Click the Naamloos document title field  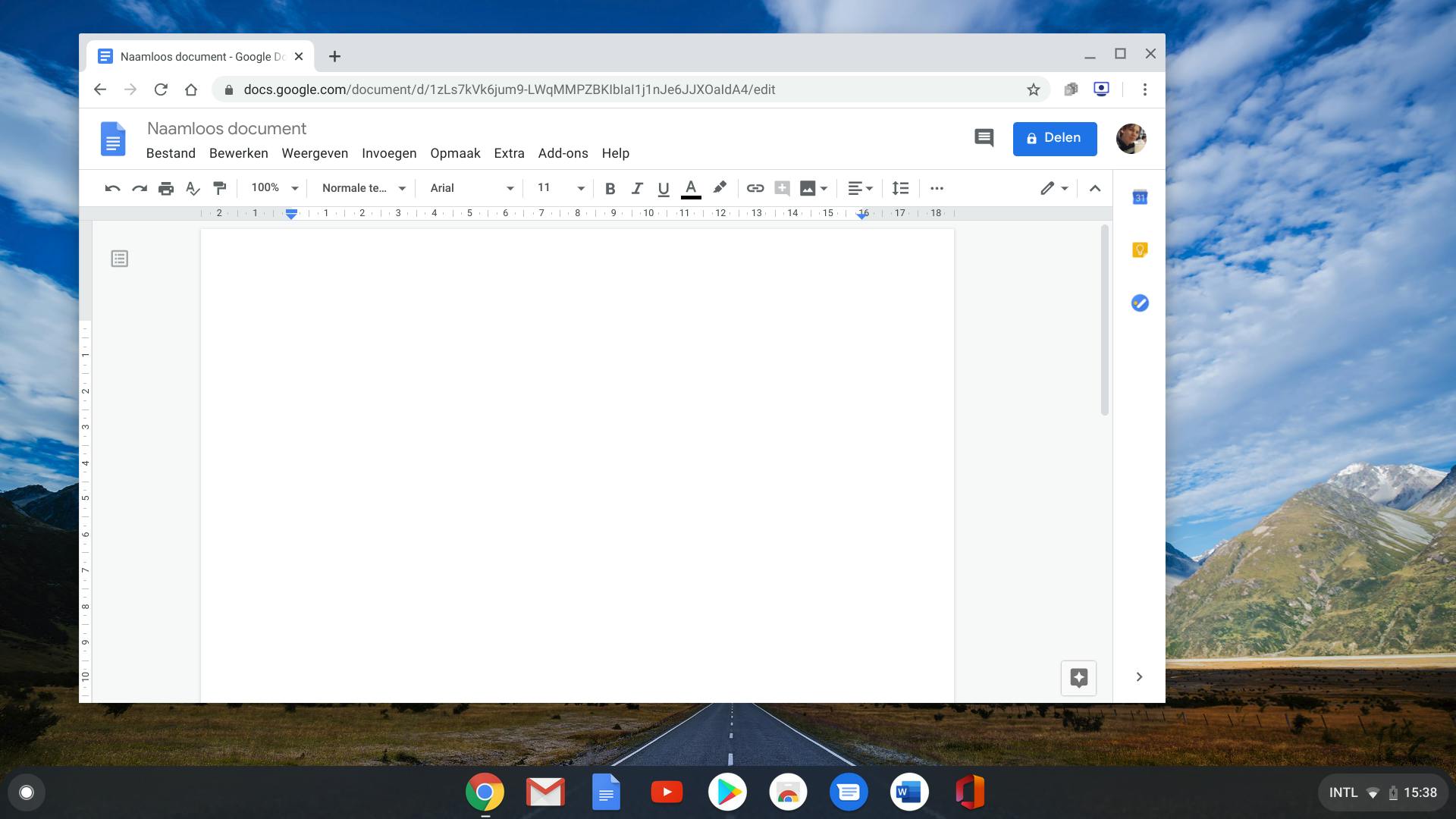pos(227,129)
